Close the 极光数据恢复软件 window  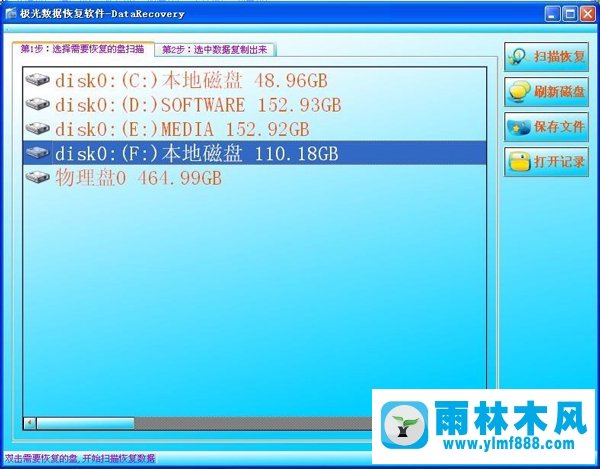click(x=588, y=14)
